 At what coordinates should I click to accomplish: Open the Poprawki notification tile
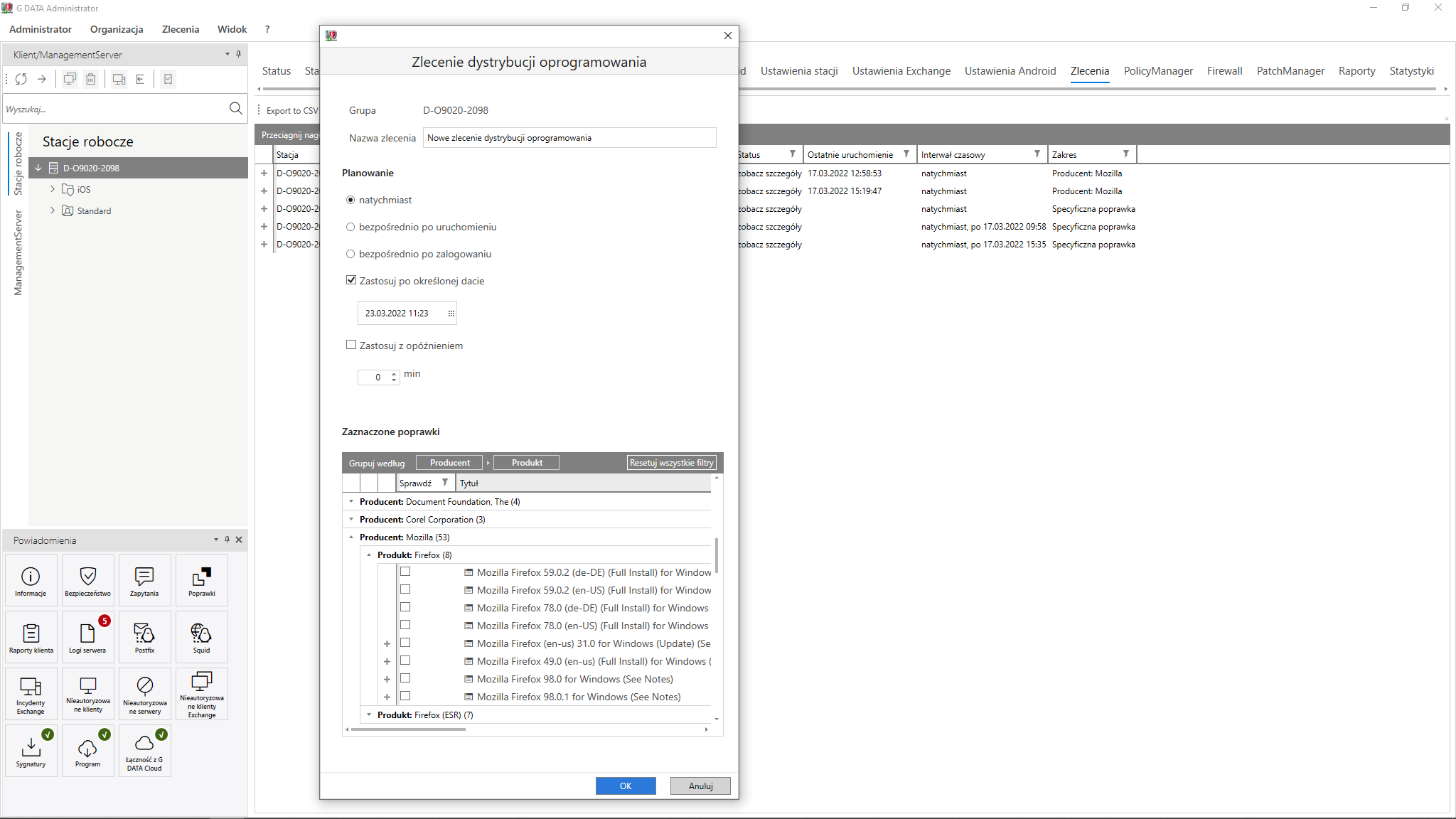[202, 580]
